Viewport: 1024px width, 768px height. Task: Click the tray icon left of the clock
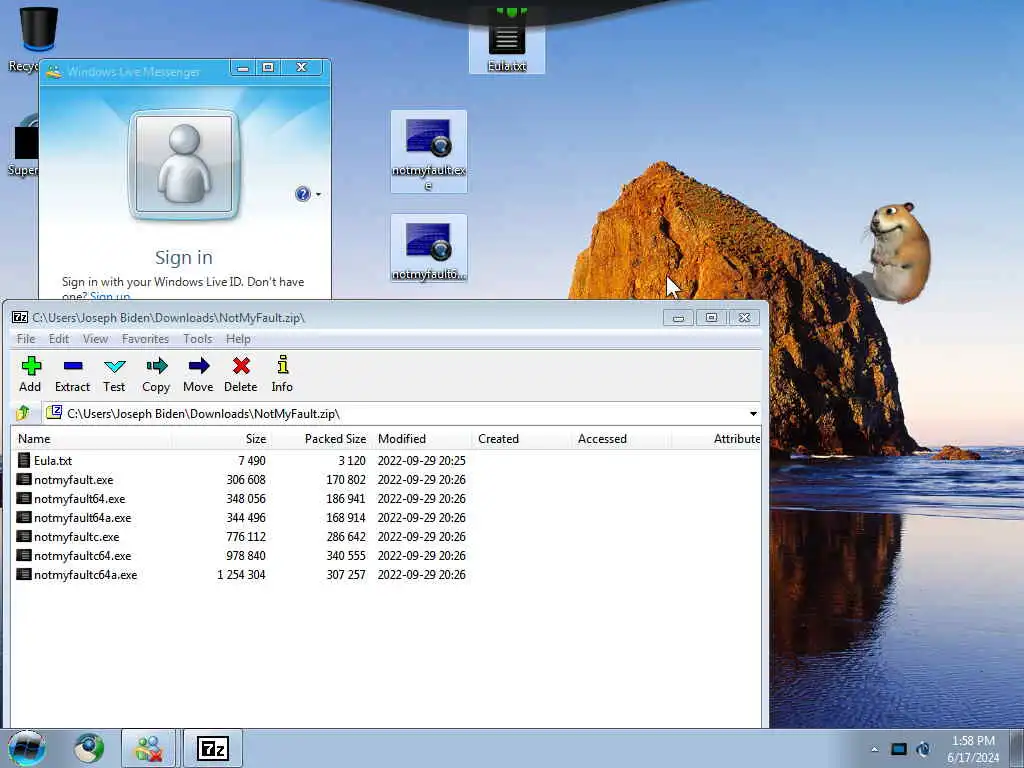pos(923,749)
